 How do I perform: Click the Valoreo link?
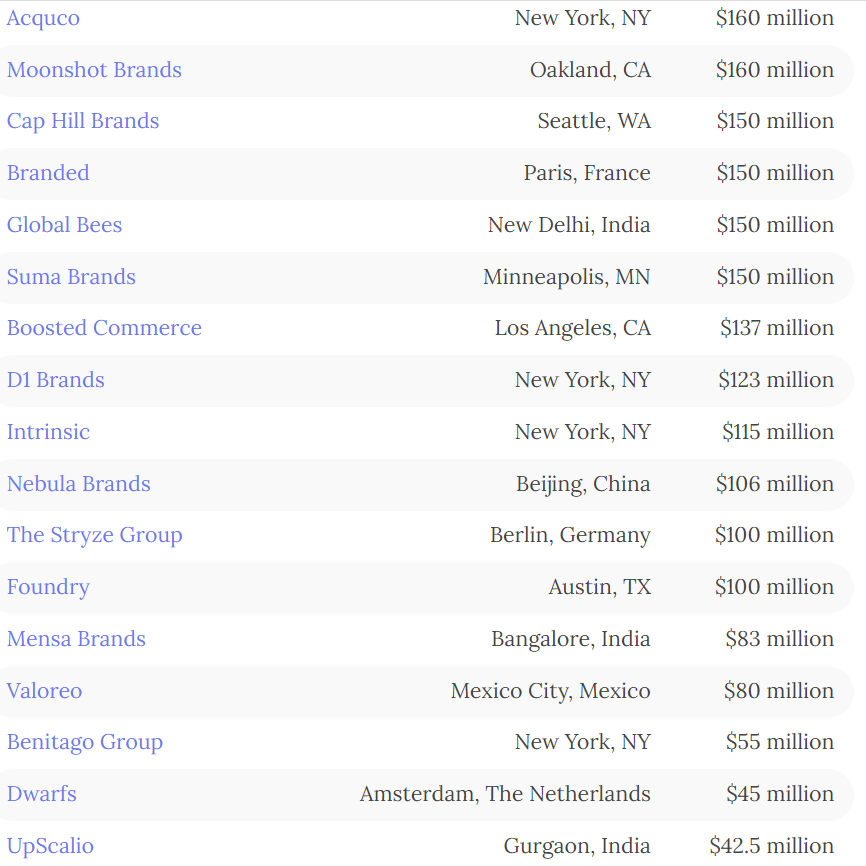coord(45,691)
